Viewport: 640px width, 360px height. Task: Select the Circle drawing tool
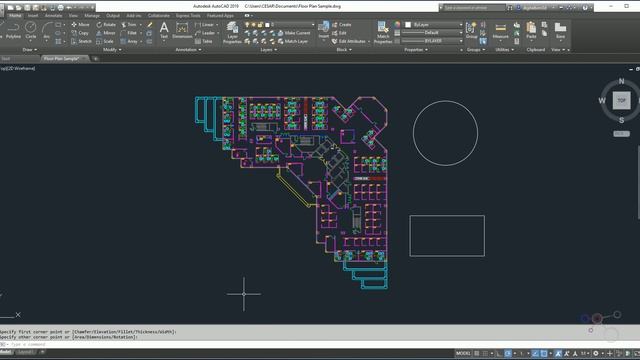pyautogui.click(x=31, y=30)
